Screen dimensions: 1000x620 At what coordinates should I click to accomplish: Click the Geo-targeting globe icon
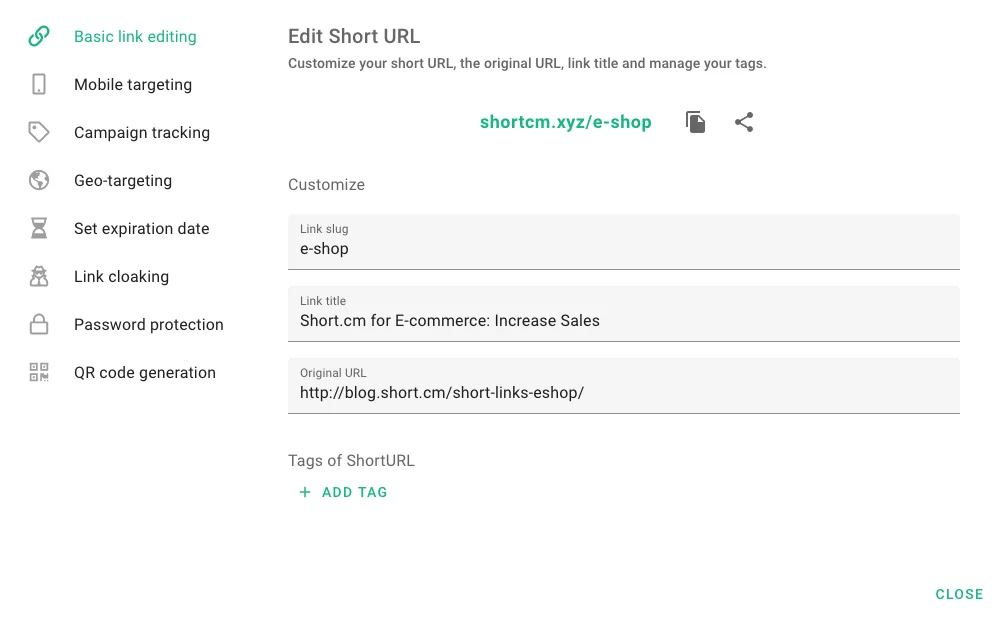[x=38, y=180]
